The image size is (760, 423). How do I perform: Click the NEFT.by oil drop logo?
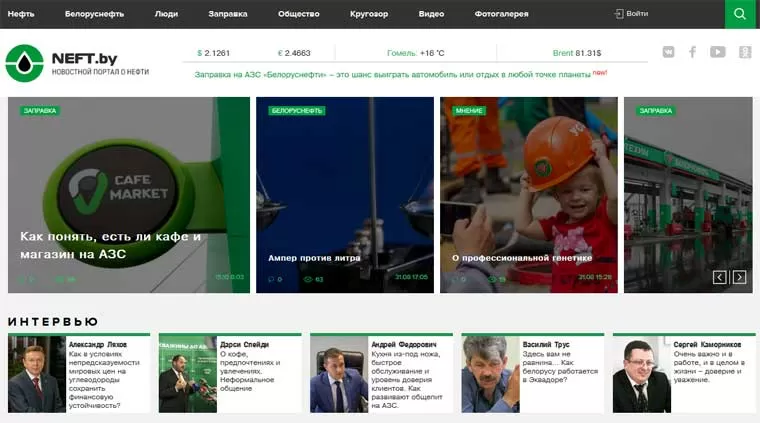(x=24, y=63)
